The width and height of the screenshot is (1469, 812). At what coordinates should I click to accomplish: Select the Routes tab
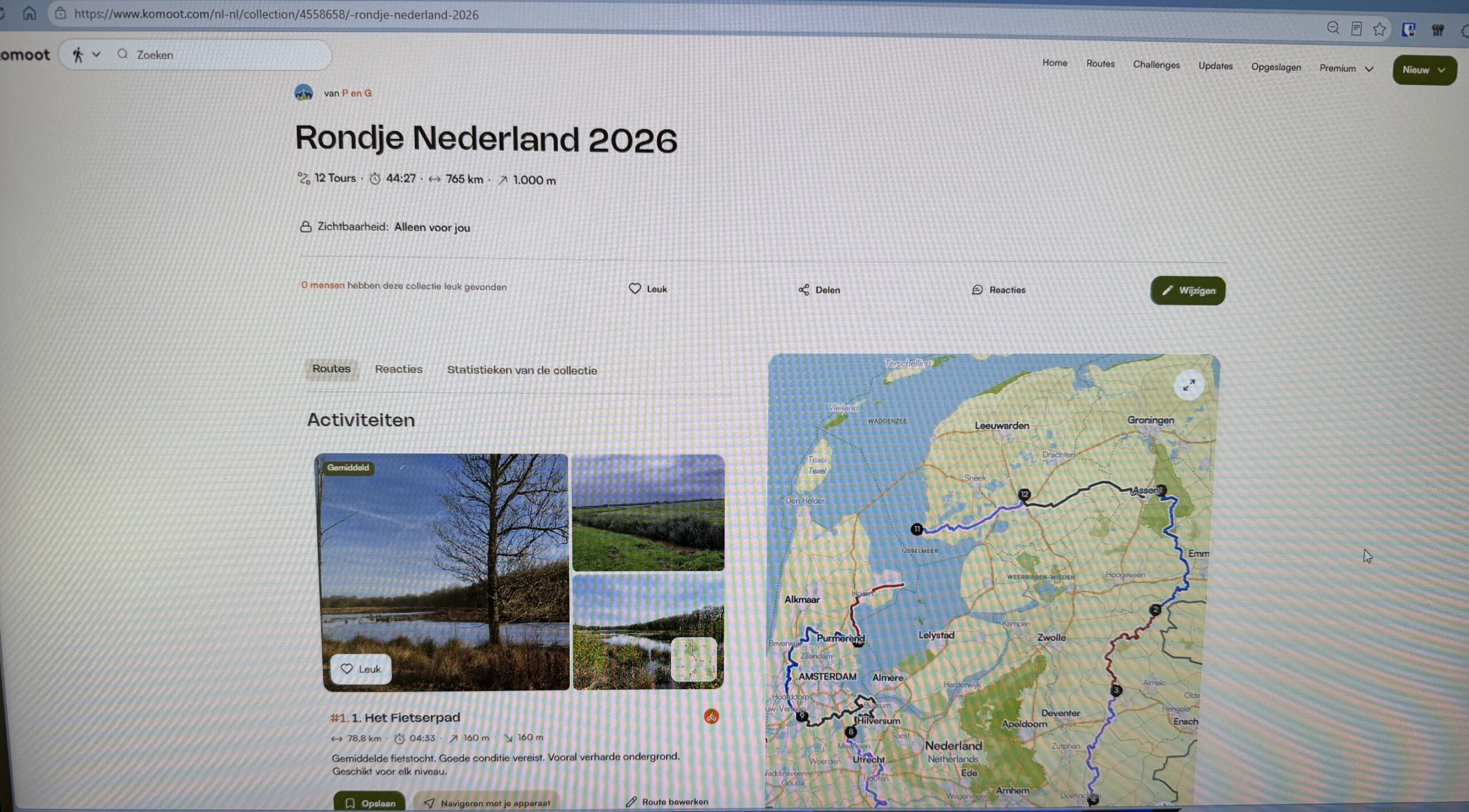click(x=331, y=368)
